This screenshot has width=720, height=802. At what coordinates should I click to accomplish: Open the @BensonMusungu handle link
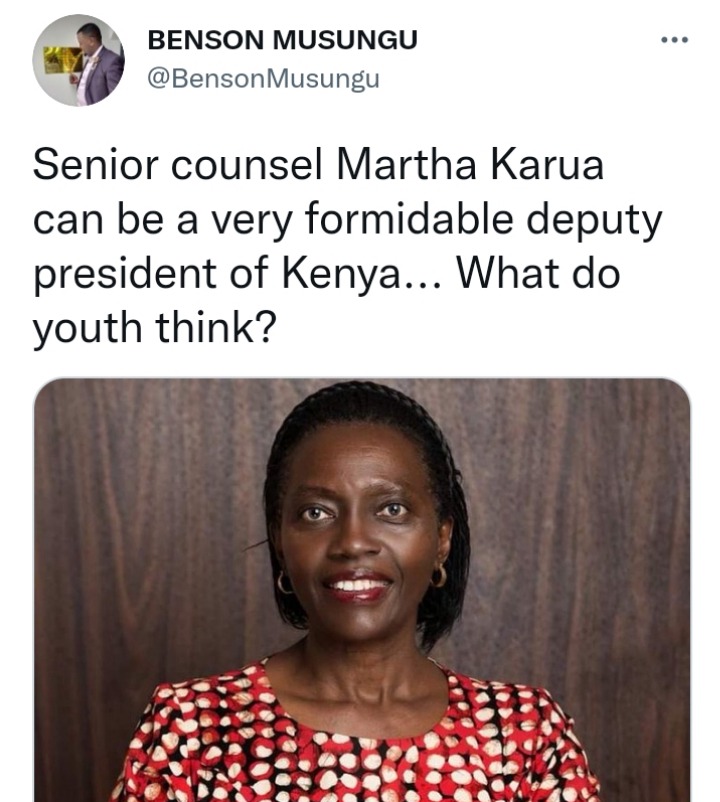pos(263,79)
